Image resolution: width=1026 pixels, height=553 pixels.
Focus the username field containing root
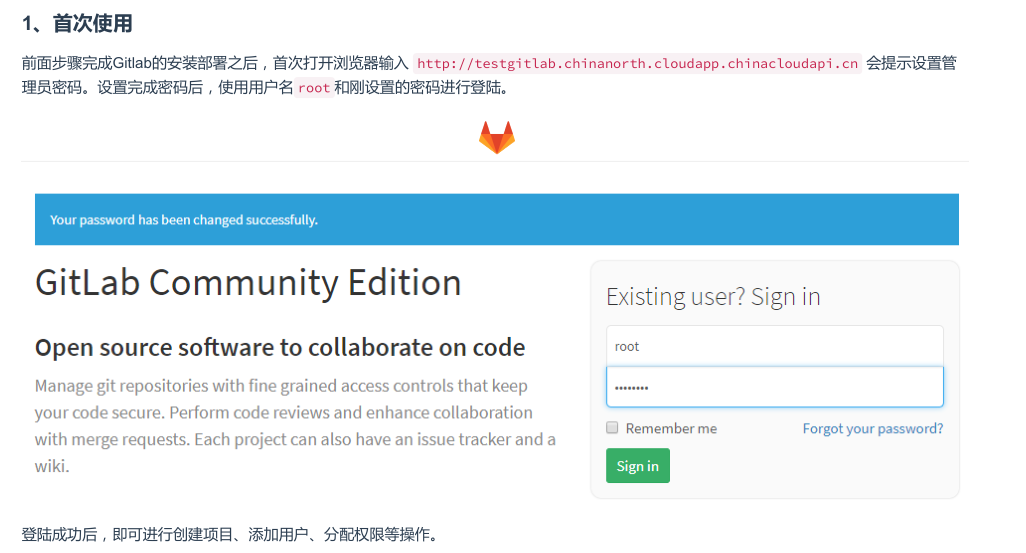pos(774,346)
